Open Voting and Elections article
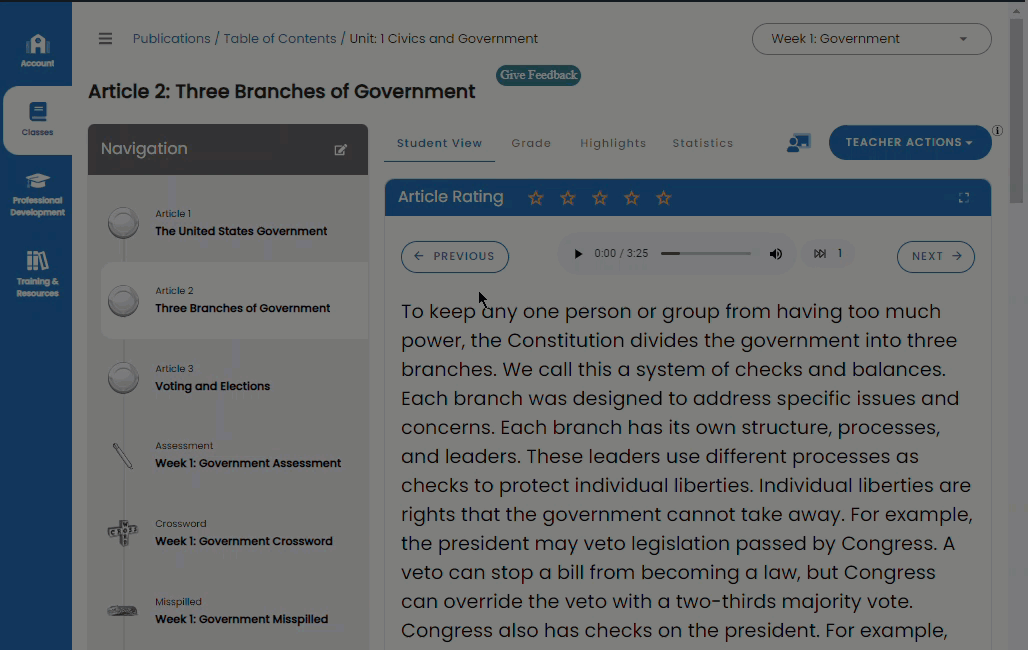 click(212, 386)
